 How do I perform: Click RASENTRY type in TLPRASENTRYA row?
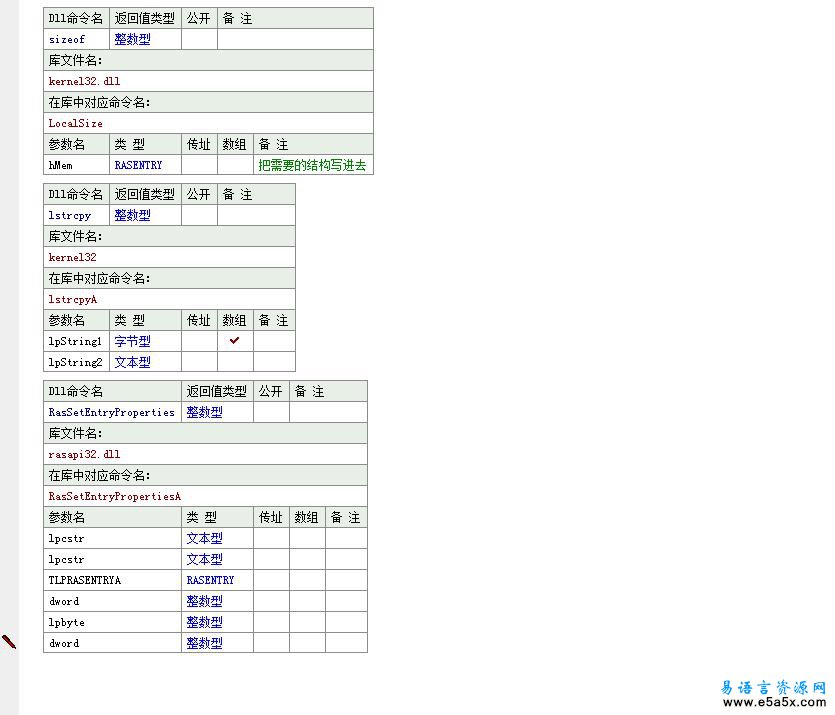[210, 580]
